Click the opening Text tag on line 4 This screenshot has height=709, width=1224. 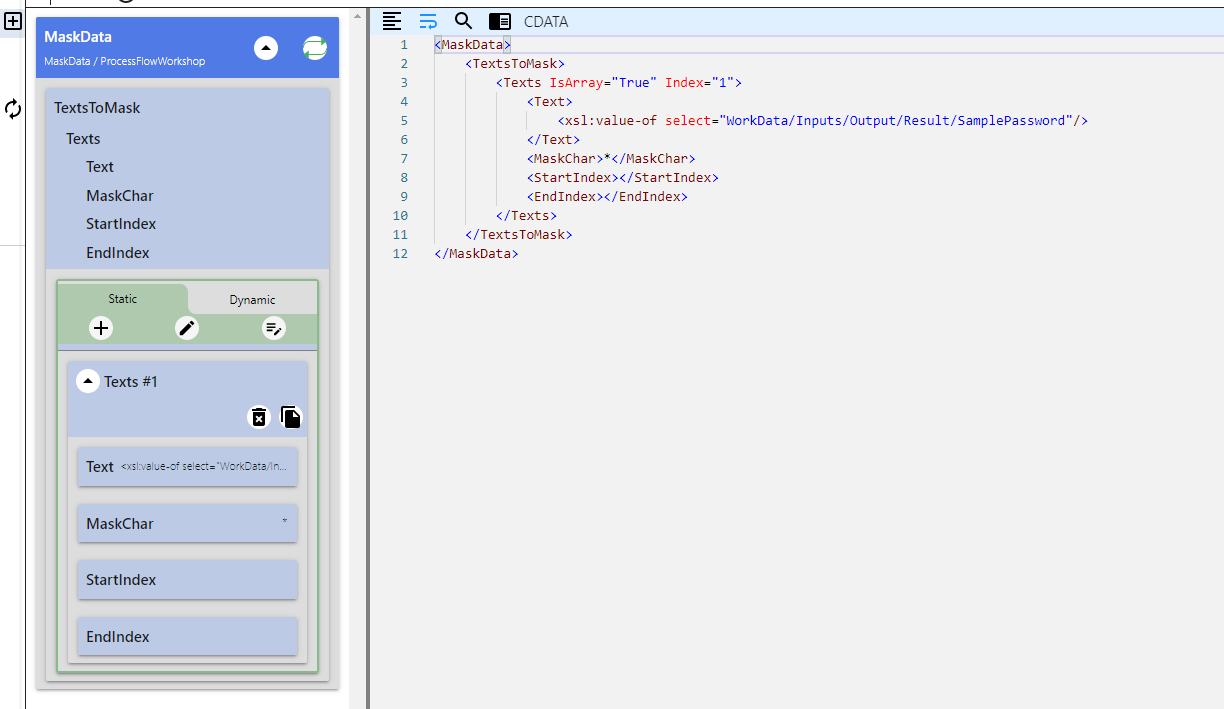click(550, 102)
